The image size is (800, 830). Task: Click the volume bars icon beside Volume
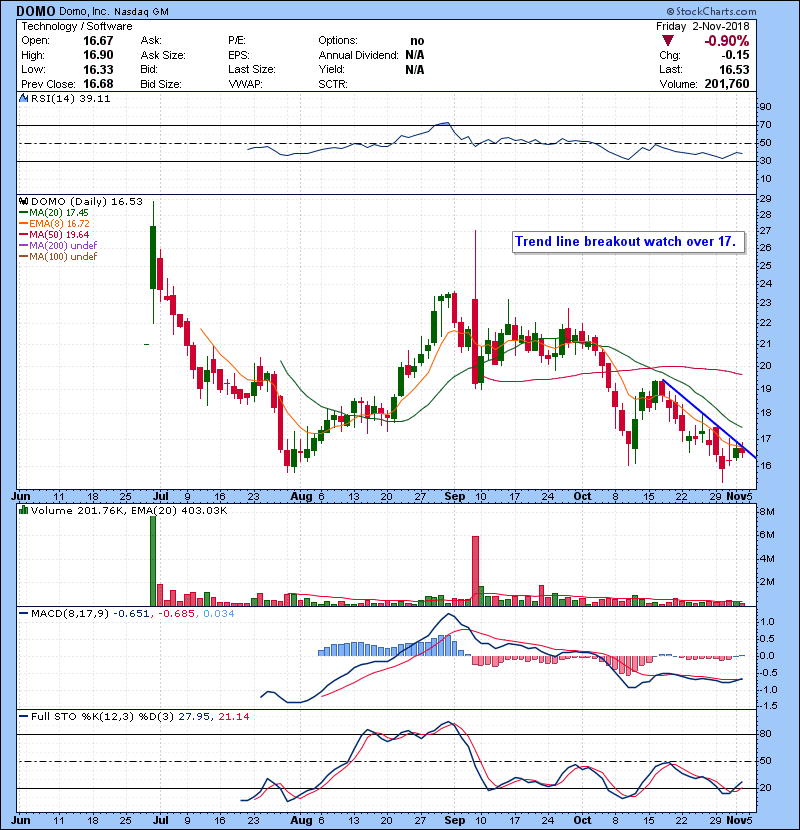point(23,511)
